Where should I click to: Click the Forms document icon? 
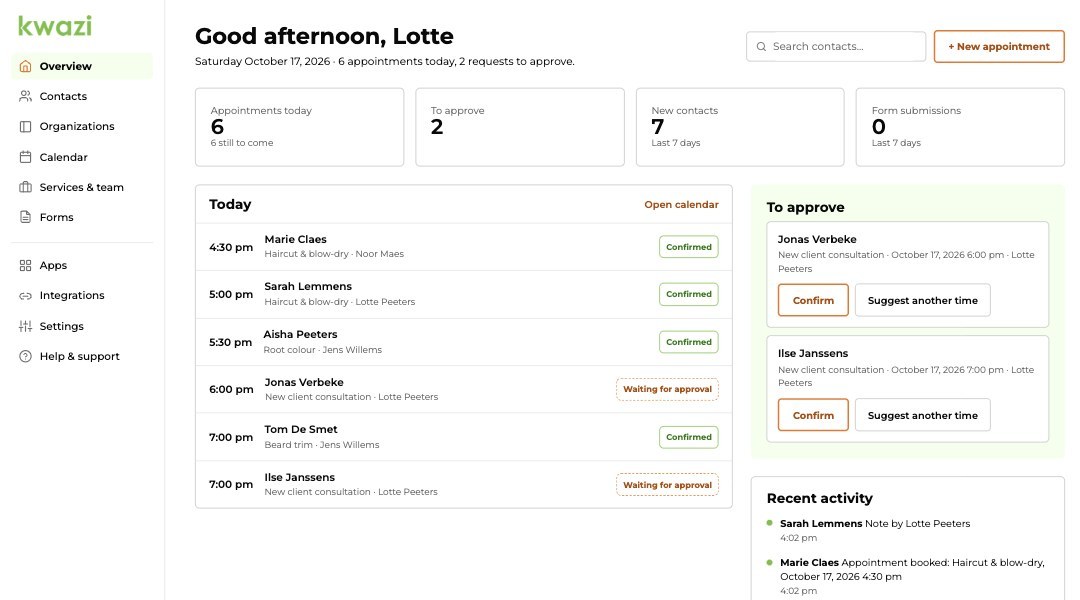coord(25,217)
